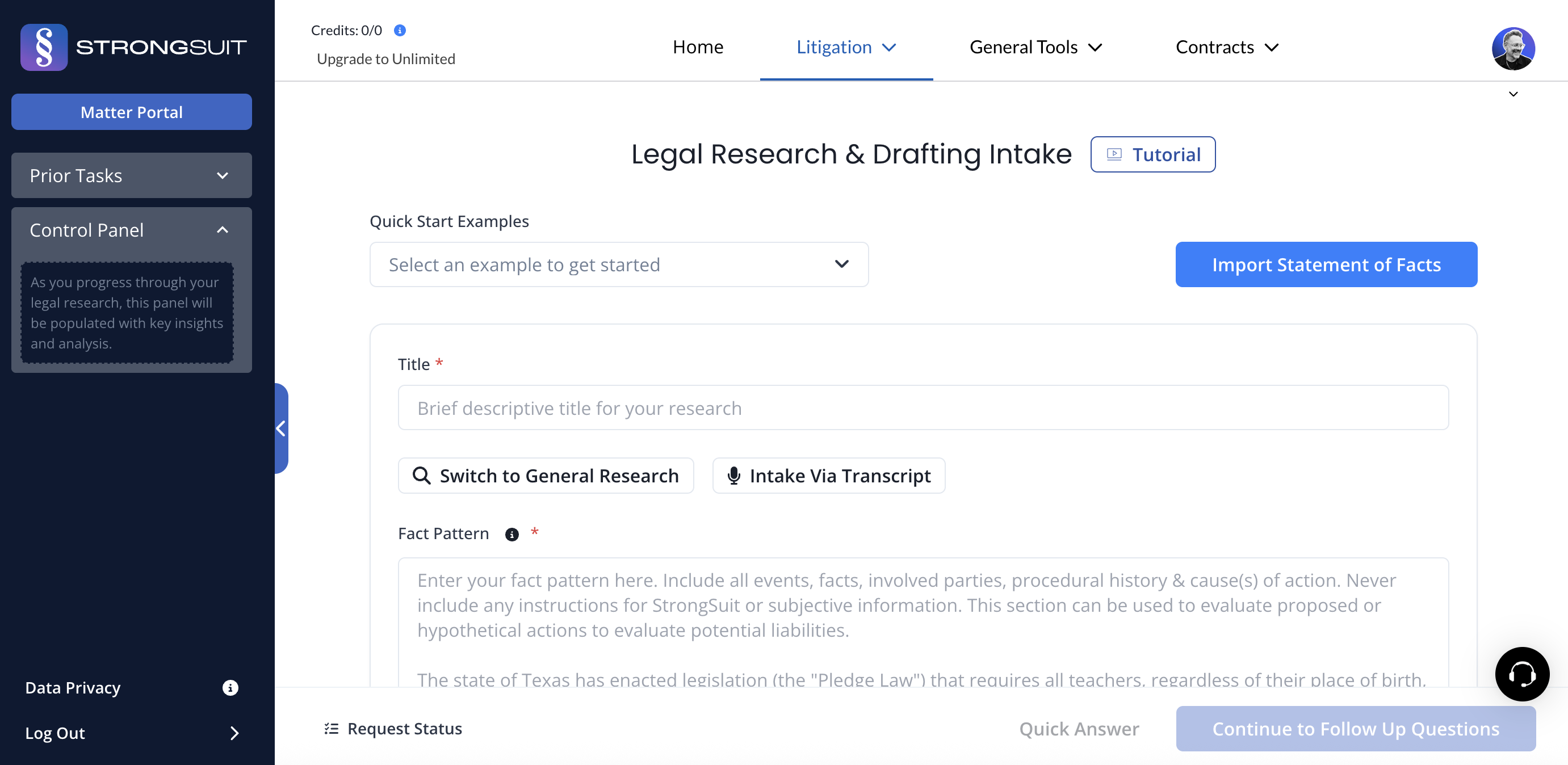The height and width of the screenshot is (765, 1568).
Task: Click Switch to General Research
Action: [x=546, y=476]
